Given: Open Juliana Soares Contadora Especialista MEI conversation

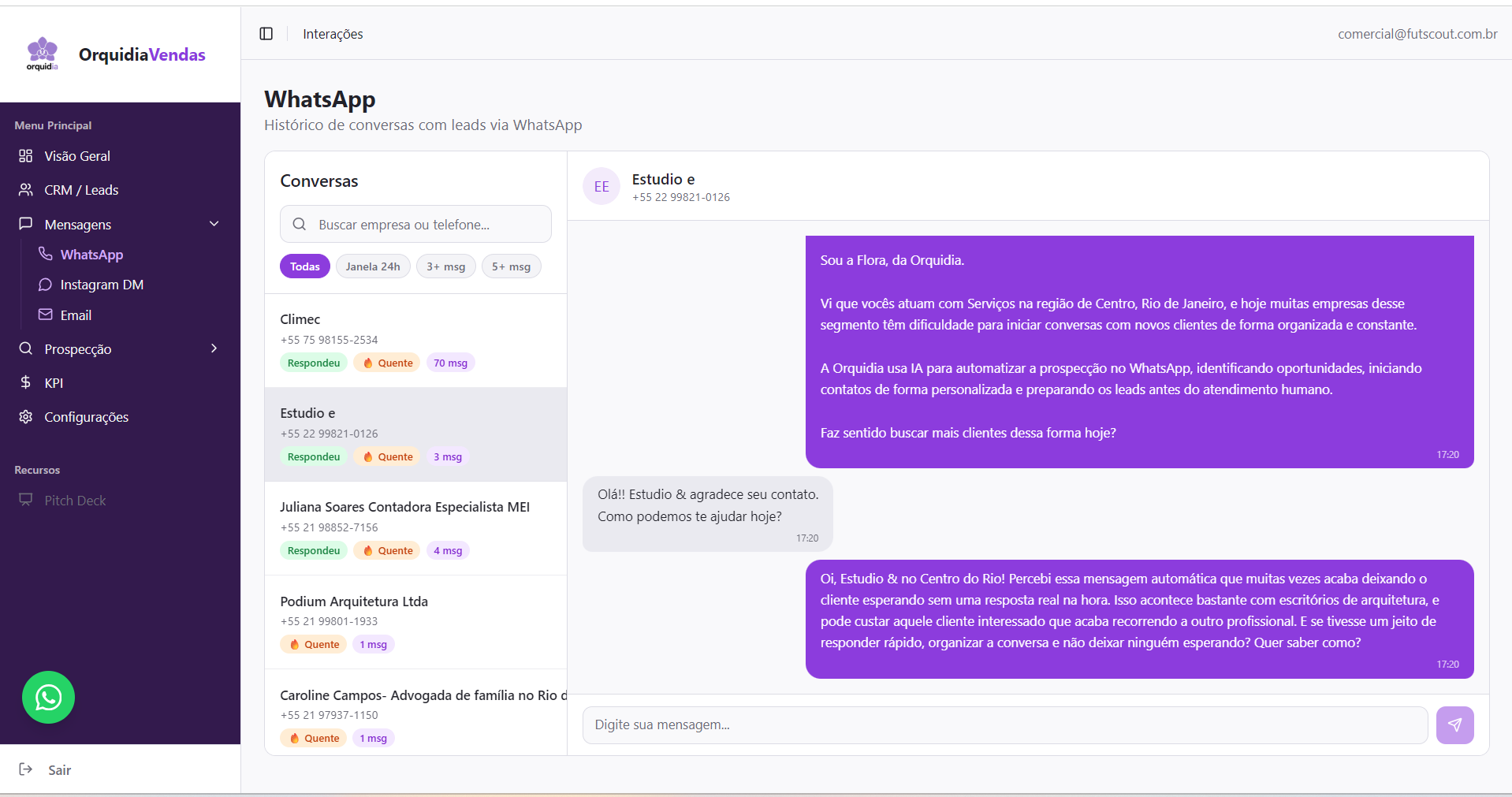Looking at the screenshot, I should (415, 528).
